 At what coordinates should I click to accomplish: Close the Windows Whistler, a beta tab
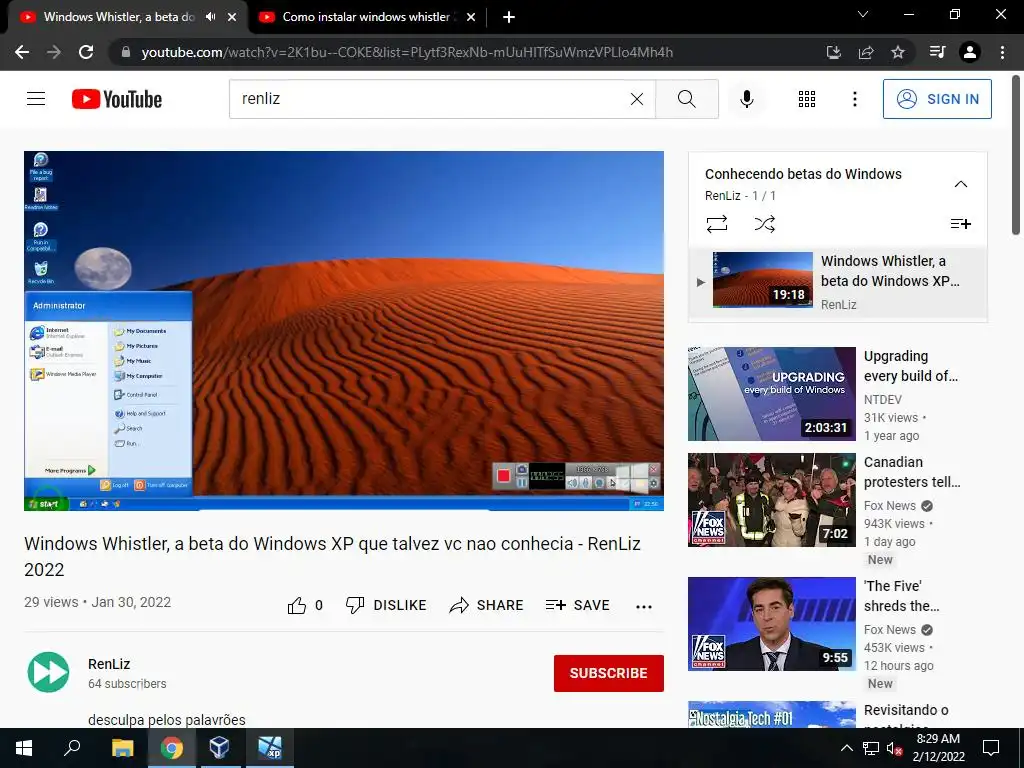[232, 18]
